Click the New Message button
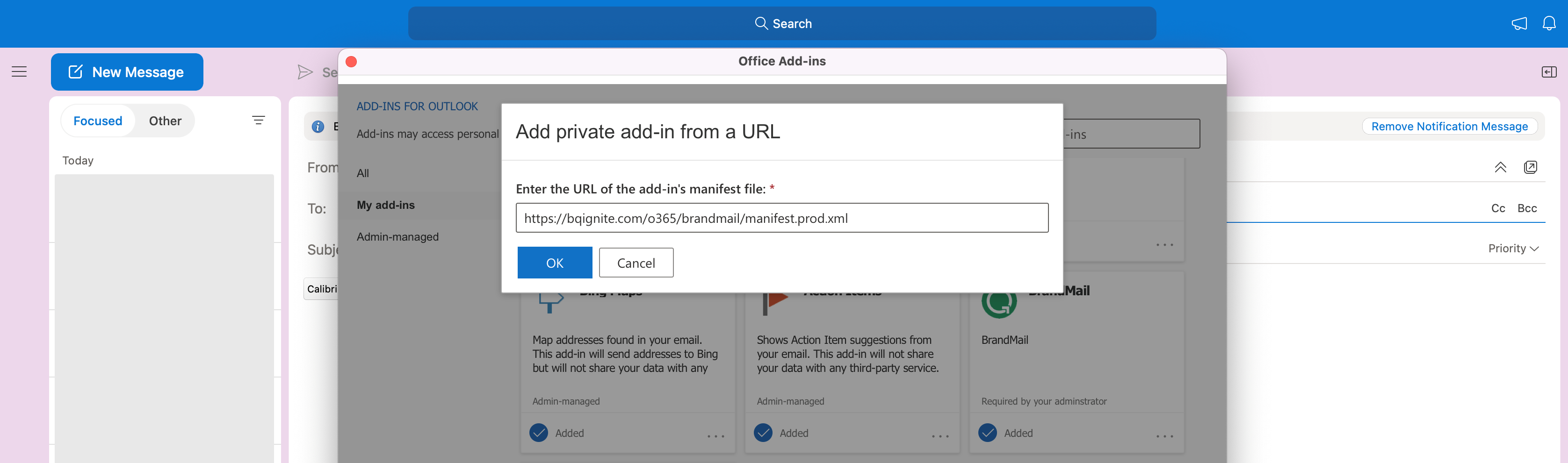This screenshot has height=463, width=1568. pos(127,72)
